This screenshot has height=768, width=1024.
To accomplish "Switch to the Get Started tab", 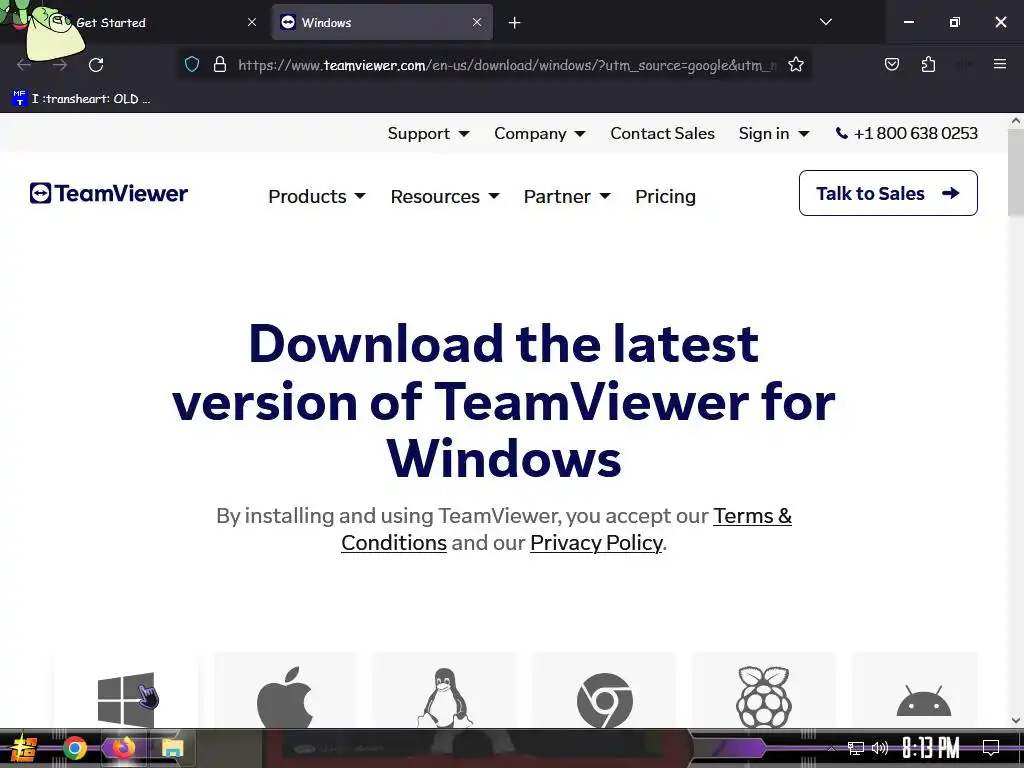I will pyautogui.click(x=136, y=22).
